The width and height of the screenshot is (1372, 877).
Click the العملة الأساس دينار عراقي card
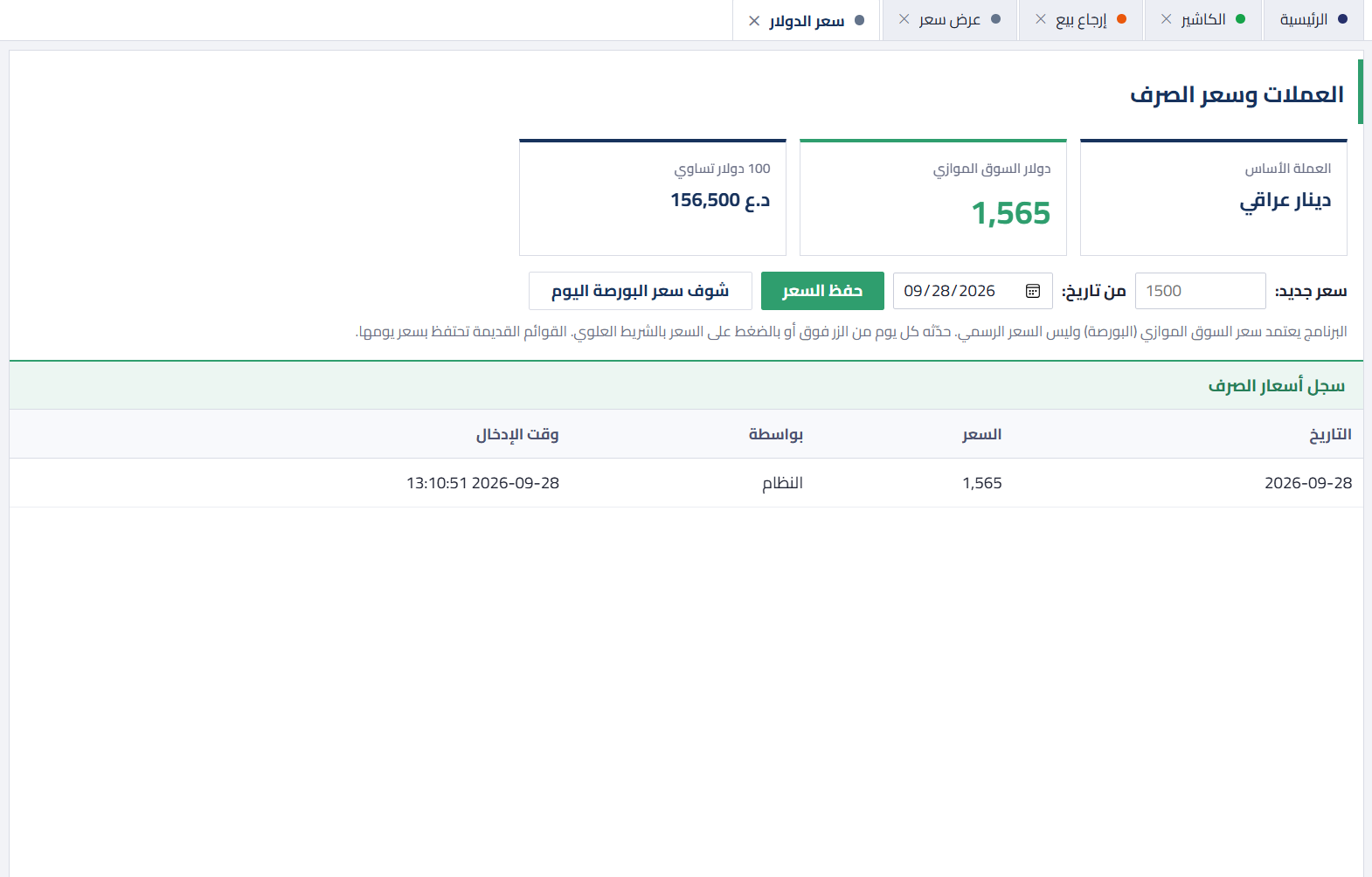[1214, 197]
